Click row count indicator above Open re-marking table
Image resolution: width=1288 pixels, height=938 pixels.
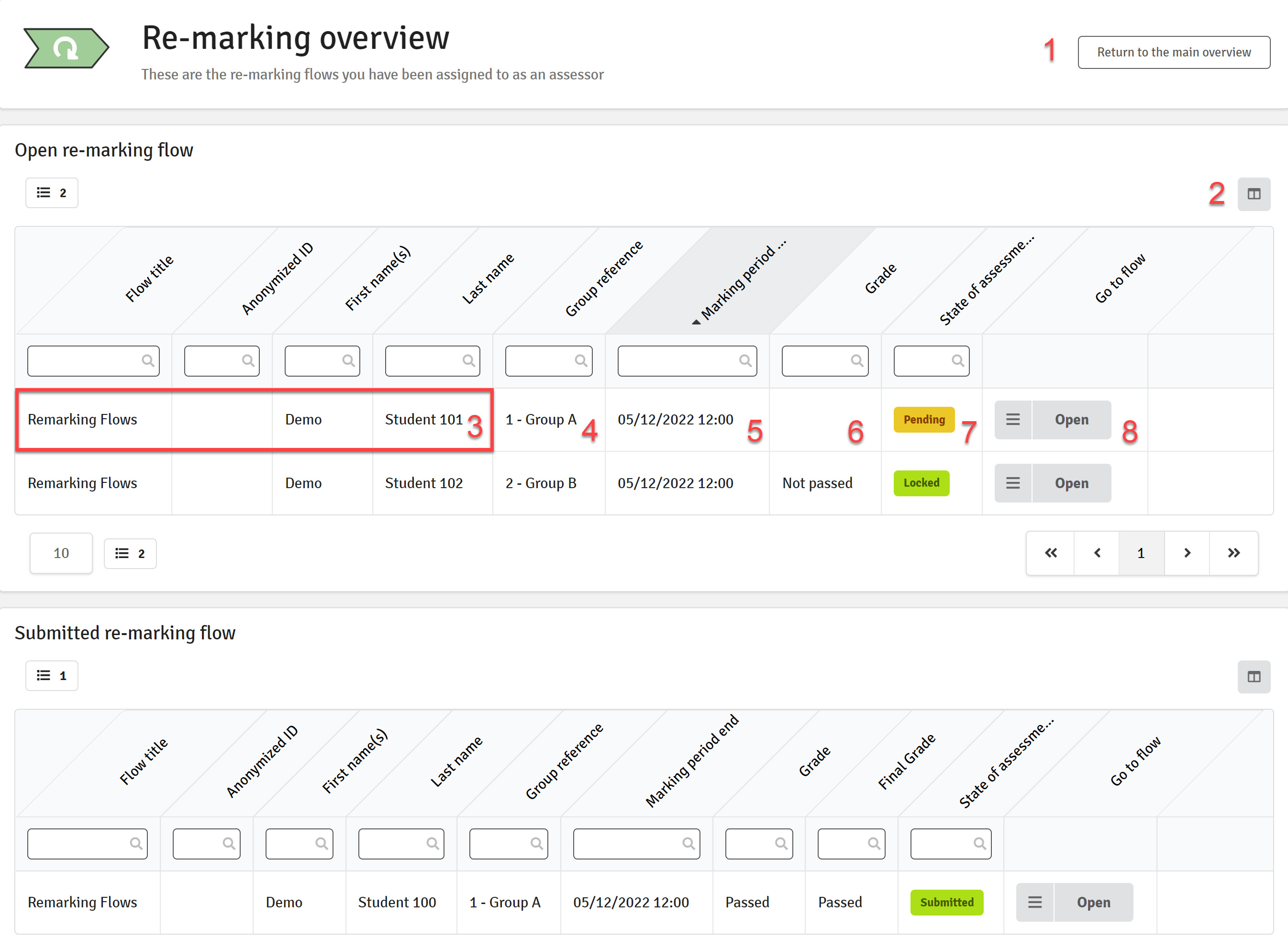[52, 193]
